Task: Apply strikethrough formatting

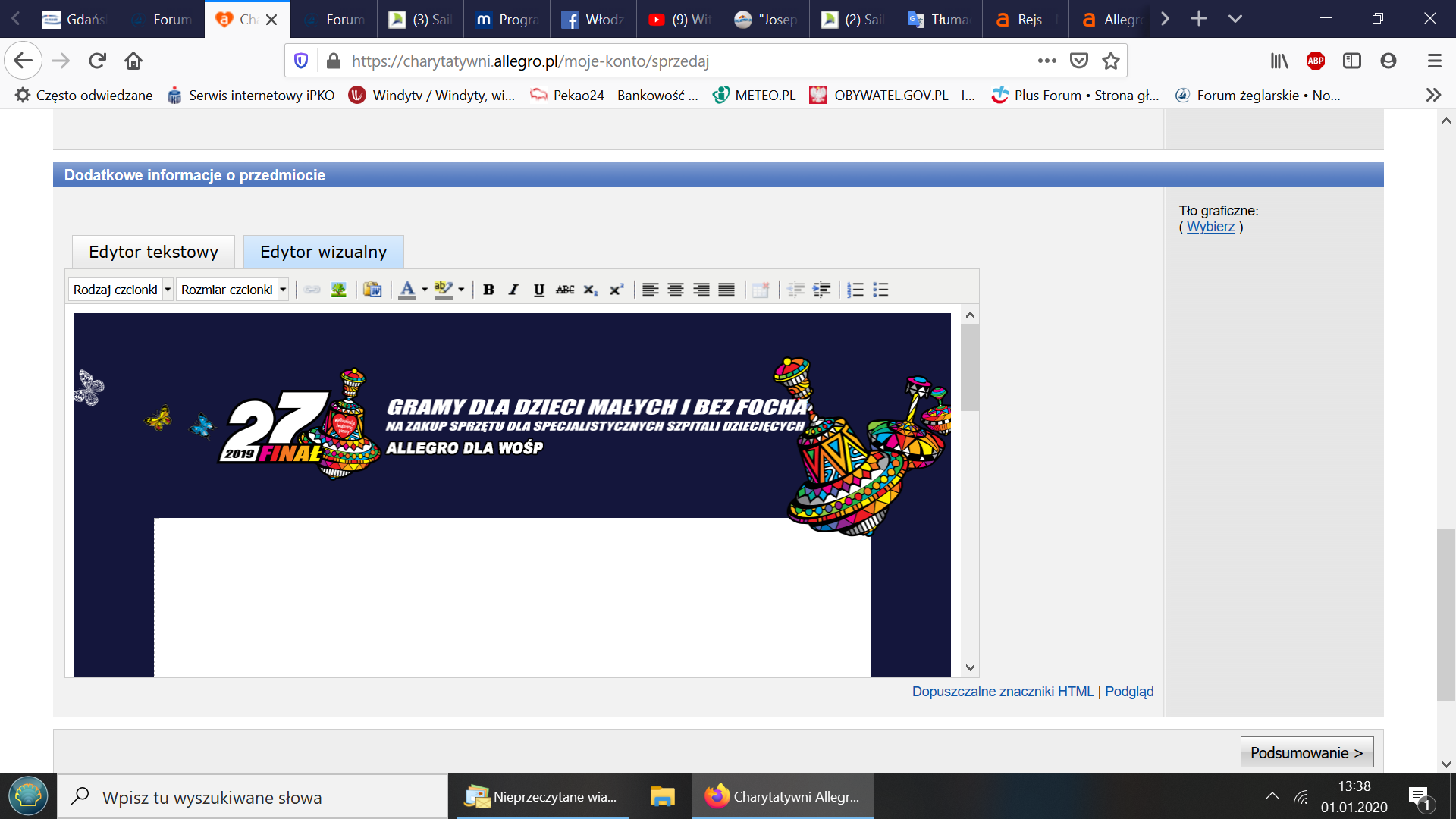Action: 565,290
